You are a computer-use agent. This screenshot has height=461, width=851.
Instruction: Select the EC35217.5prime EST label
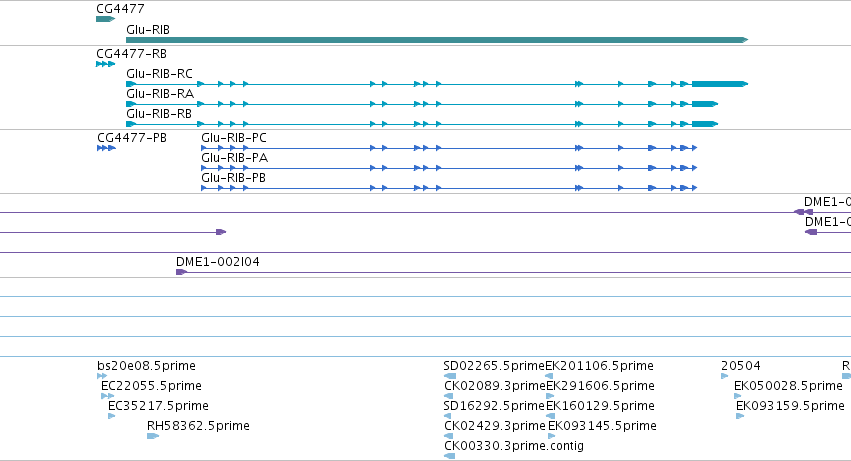[x=158, y=406]
